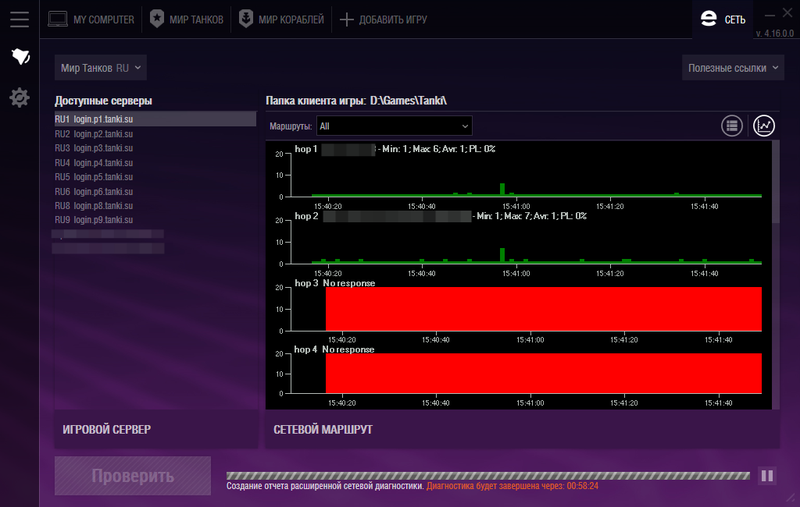Screen dimensions: 800x507
Task: Click the route graph vertical scrollbar
Action: tap(776, 274)
